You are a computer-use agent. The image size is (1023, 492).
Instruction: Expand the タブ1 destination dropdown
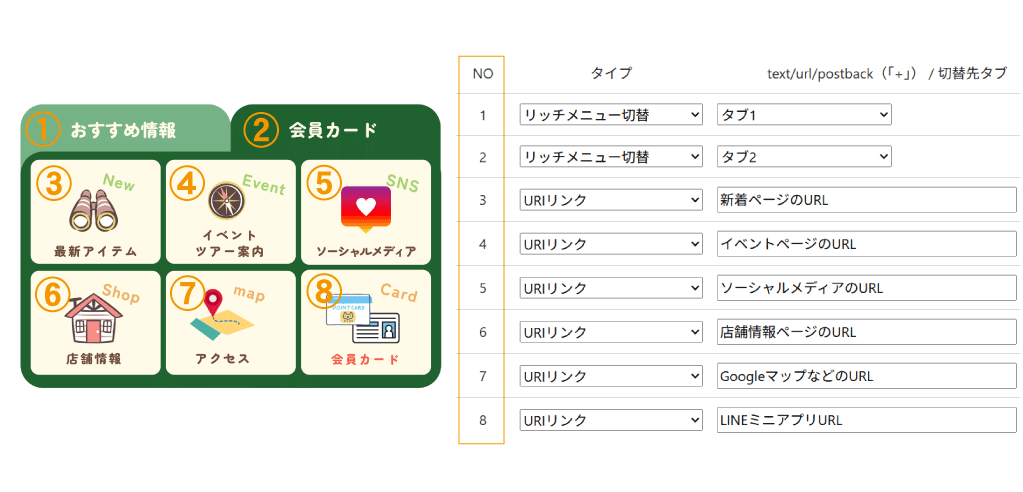[x=803, y=115]
